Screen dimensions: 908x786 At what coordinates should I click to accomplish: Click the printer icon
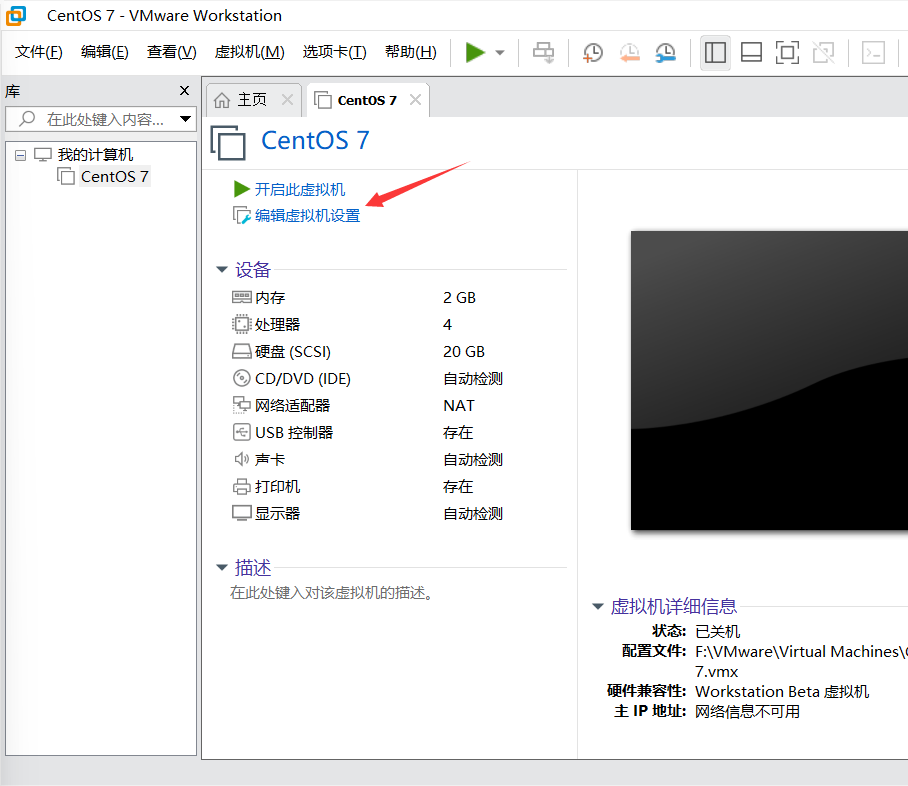[241, 487]
